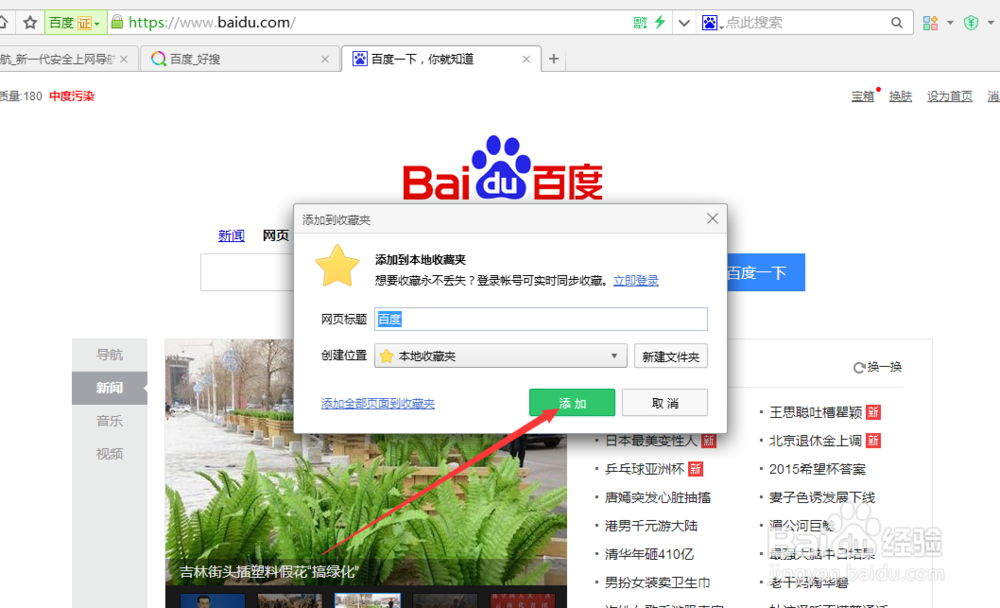
Task: Open the news item 王思聪吐槽瞿颖
Action: [x=816, y=413]
